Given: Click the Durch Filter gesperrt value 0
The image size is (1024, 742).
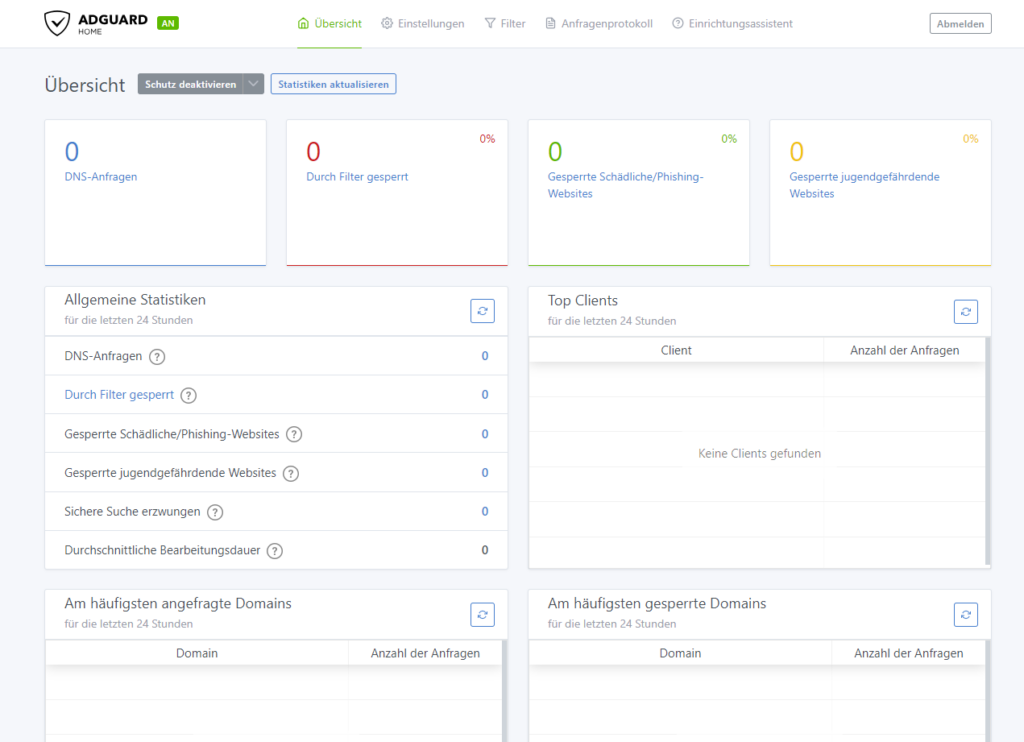Looking at the screenshot, I should tap(485, 395).
